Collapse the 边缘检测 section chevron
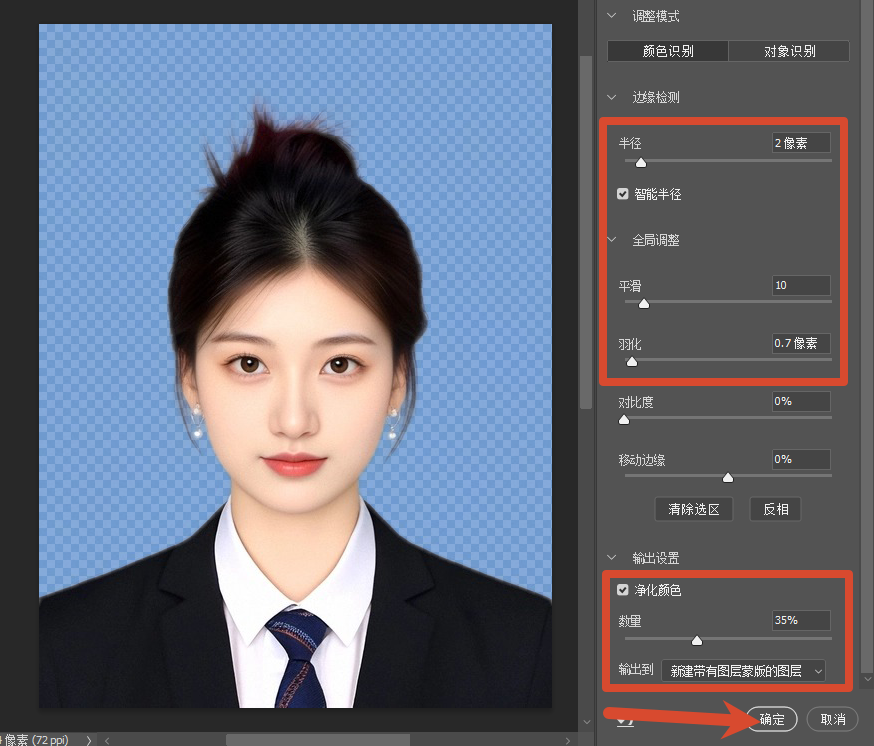The width and height of the screenshot is (874, 746). click(611, 97)
